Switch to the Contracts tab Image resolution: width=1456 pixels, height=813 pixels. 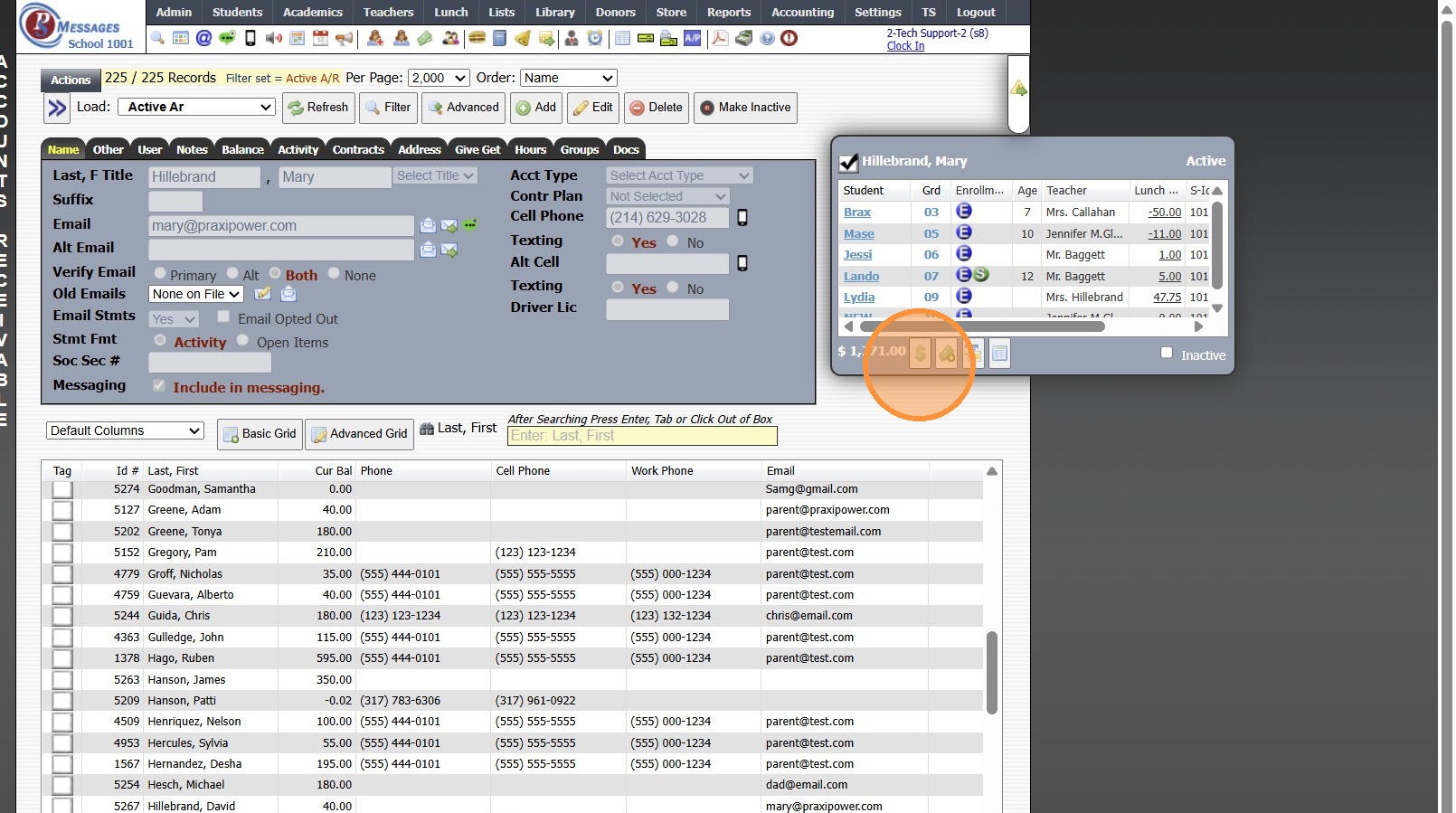tap(358, 149)
